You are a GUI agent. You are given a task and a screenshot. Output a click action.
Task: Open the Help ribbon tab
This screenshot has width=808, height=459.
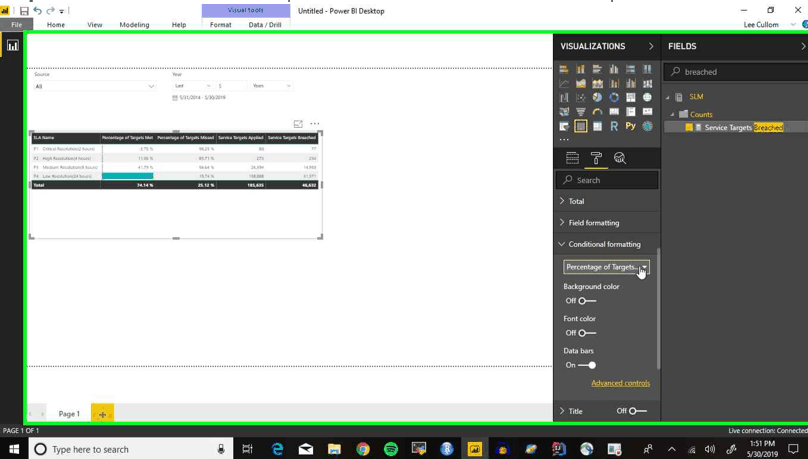[179, 25]
